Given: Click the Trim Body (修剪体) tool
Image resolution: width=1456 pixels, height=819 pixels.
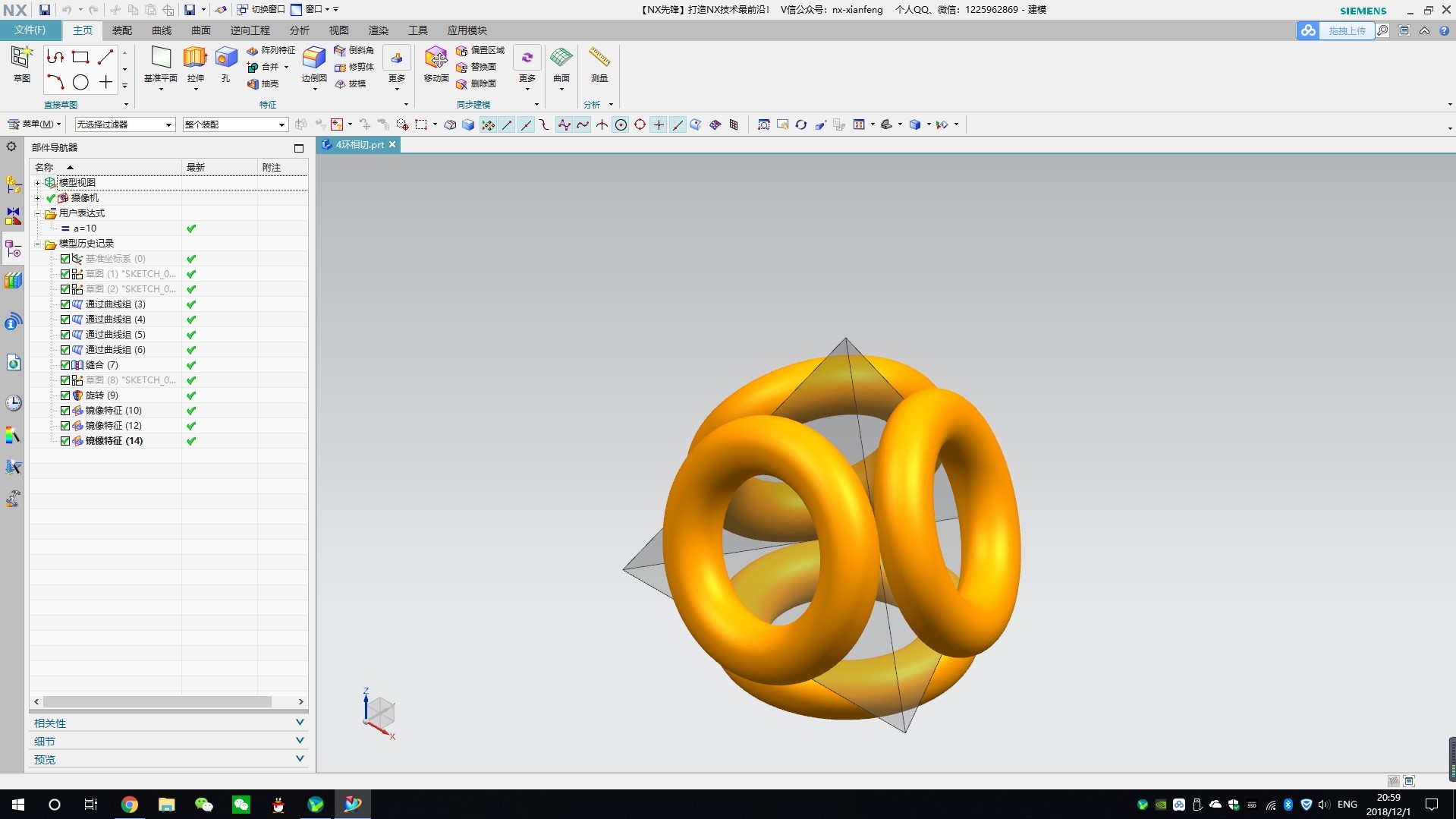Looking at the screenshot, I should tap(354, 67).
